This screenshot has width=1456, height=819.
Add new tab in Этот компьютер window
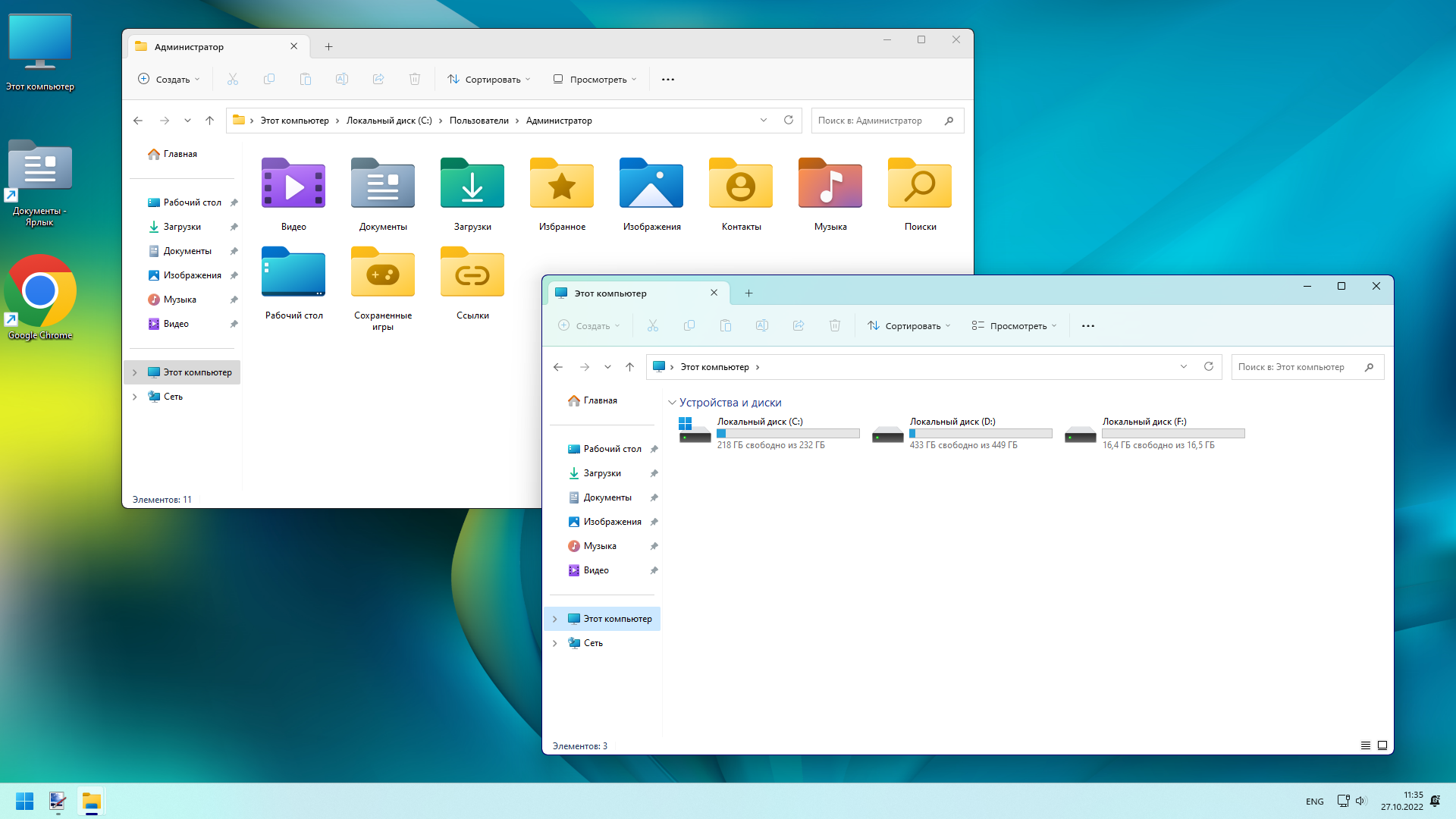pos(748,293)
